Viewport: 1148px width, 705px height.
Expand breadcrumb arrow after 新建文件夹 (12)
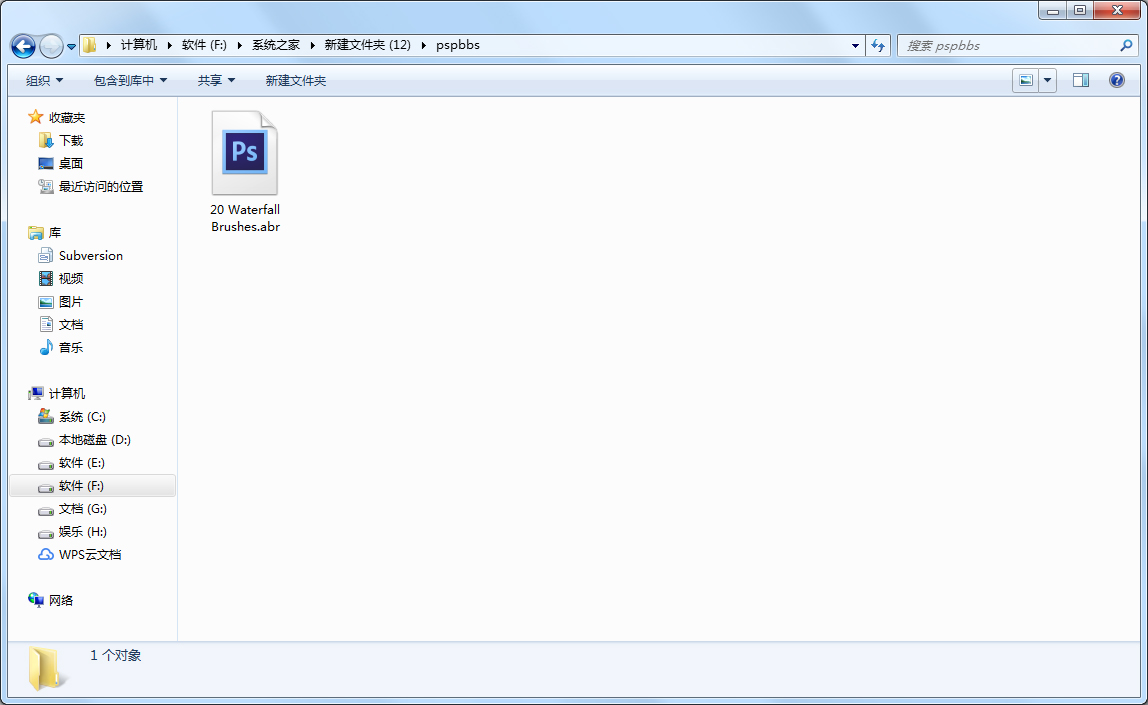click(x=423, y=45)
